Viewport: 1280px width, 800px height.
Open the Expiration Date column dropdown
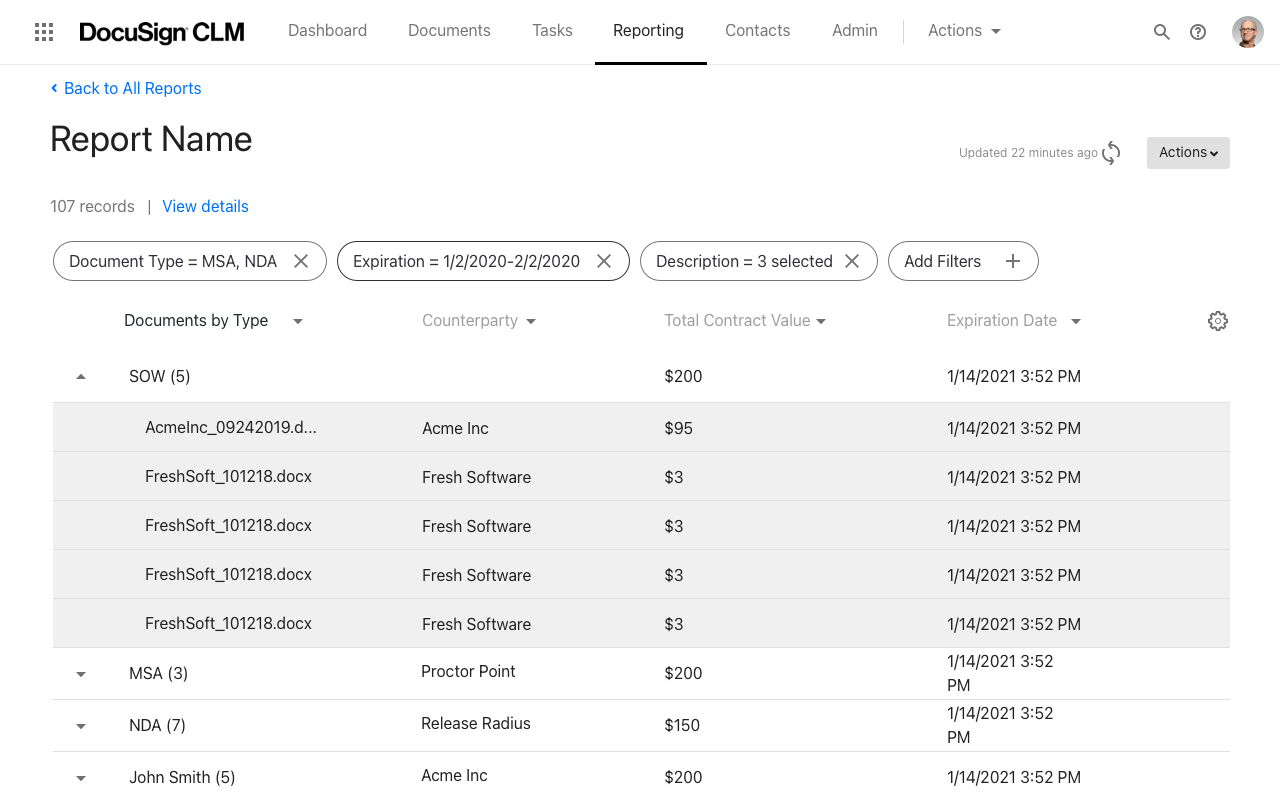[1076, 321]
